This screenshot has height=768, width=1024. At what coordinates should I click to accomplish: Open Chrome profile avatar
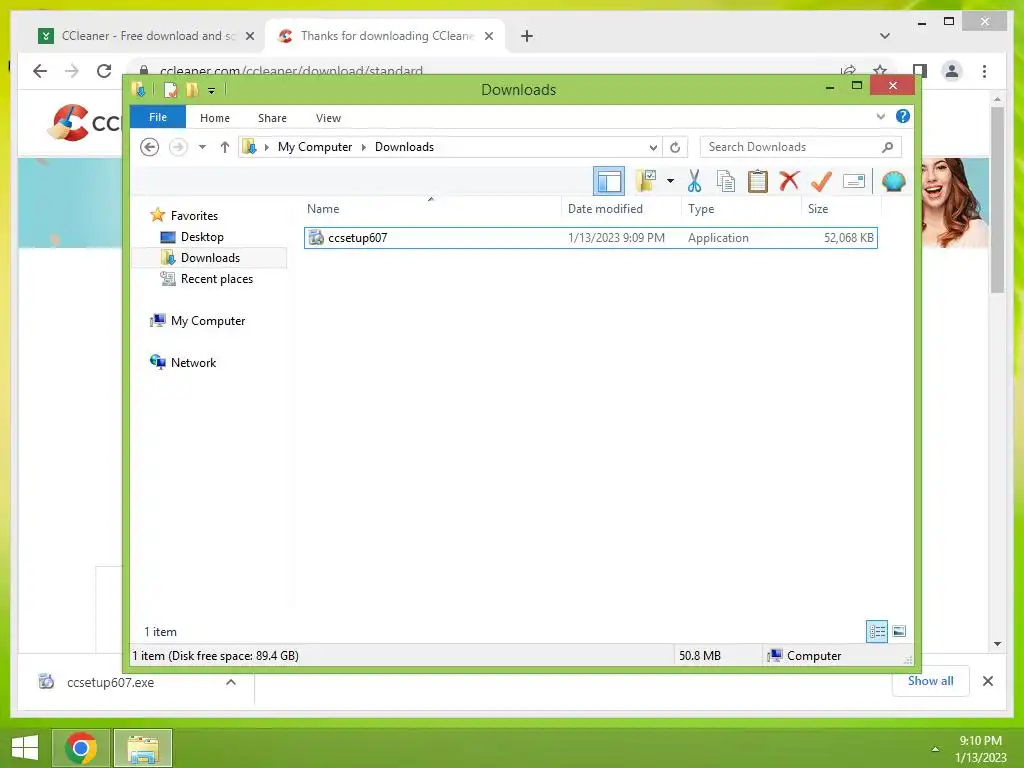click(x=952, y=71)
